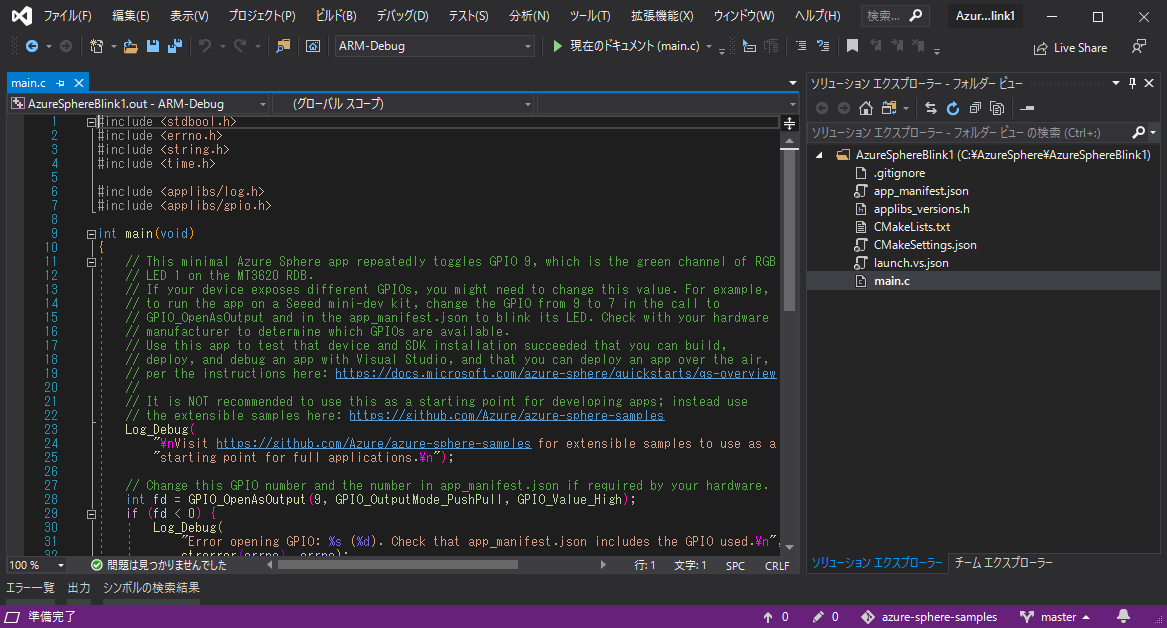The image size is (1167, 628).
Task: Toggle Show All Files in Solution Explorer
Action: coord(997,108)
